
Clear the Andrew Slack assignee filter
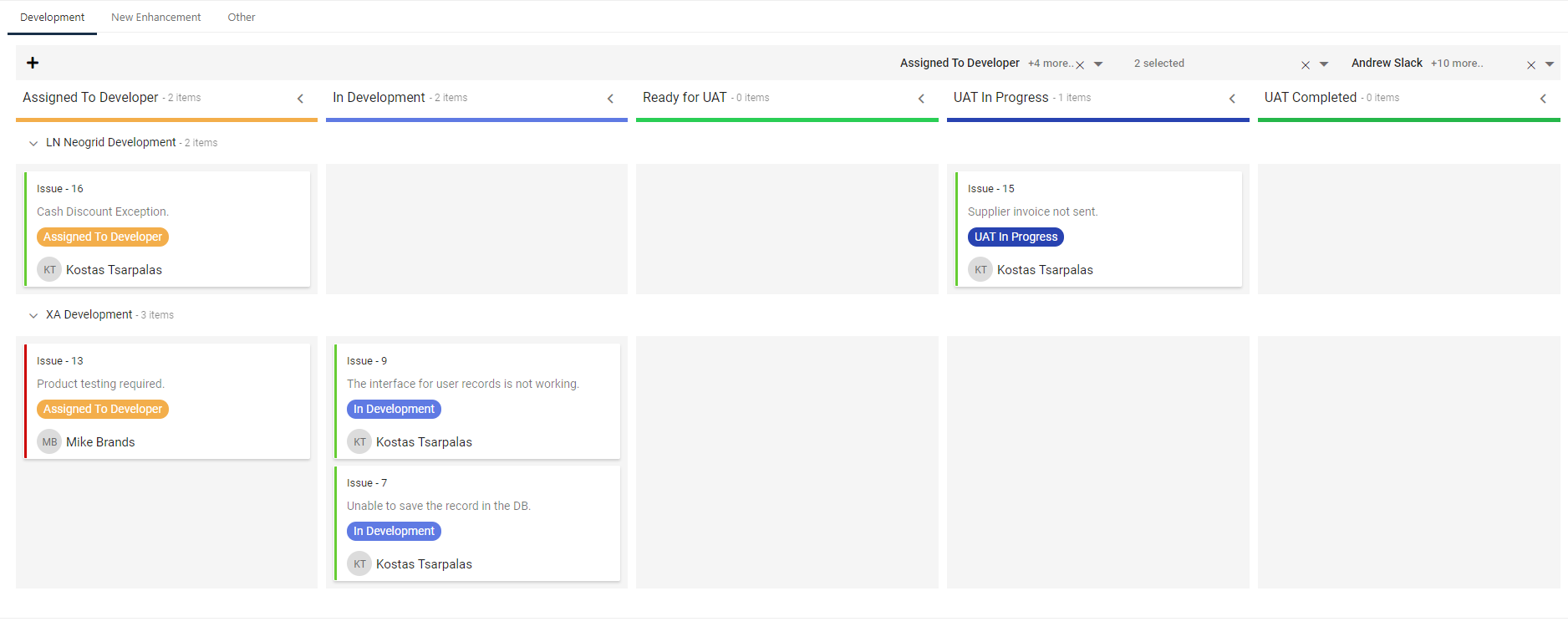click(x=1530, y=64)
